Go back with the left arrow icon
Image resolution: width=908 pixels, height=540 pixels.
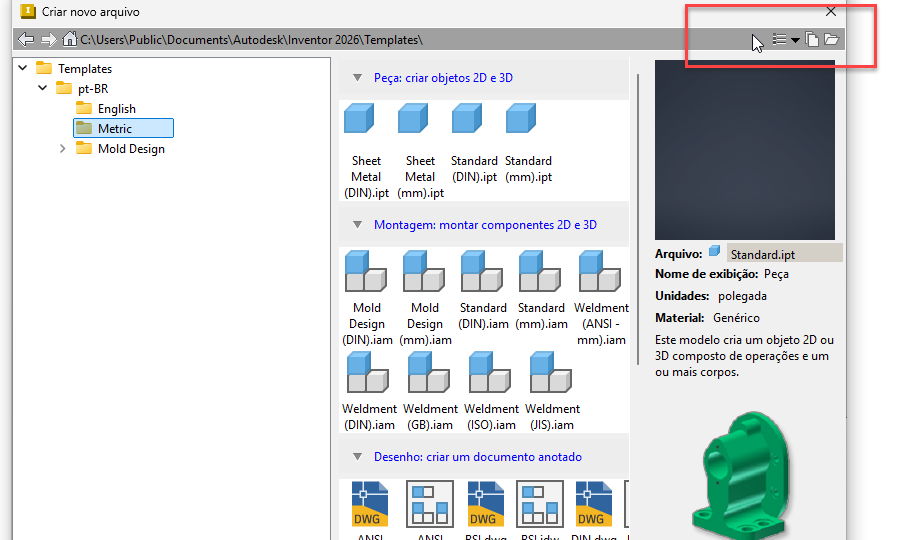point(25,39)
